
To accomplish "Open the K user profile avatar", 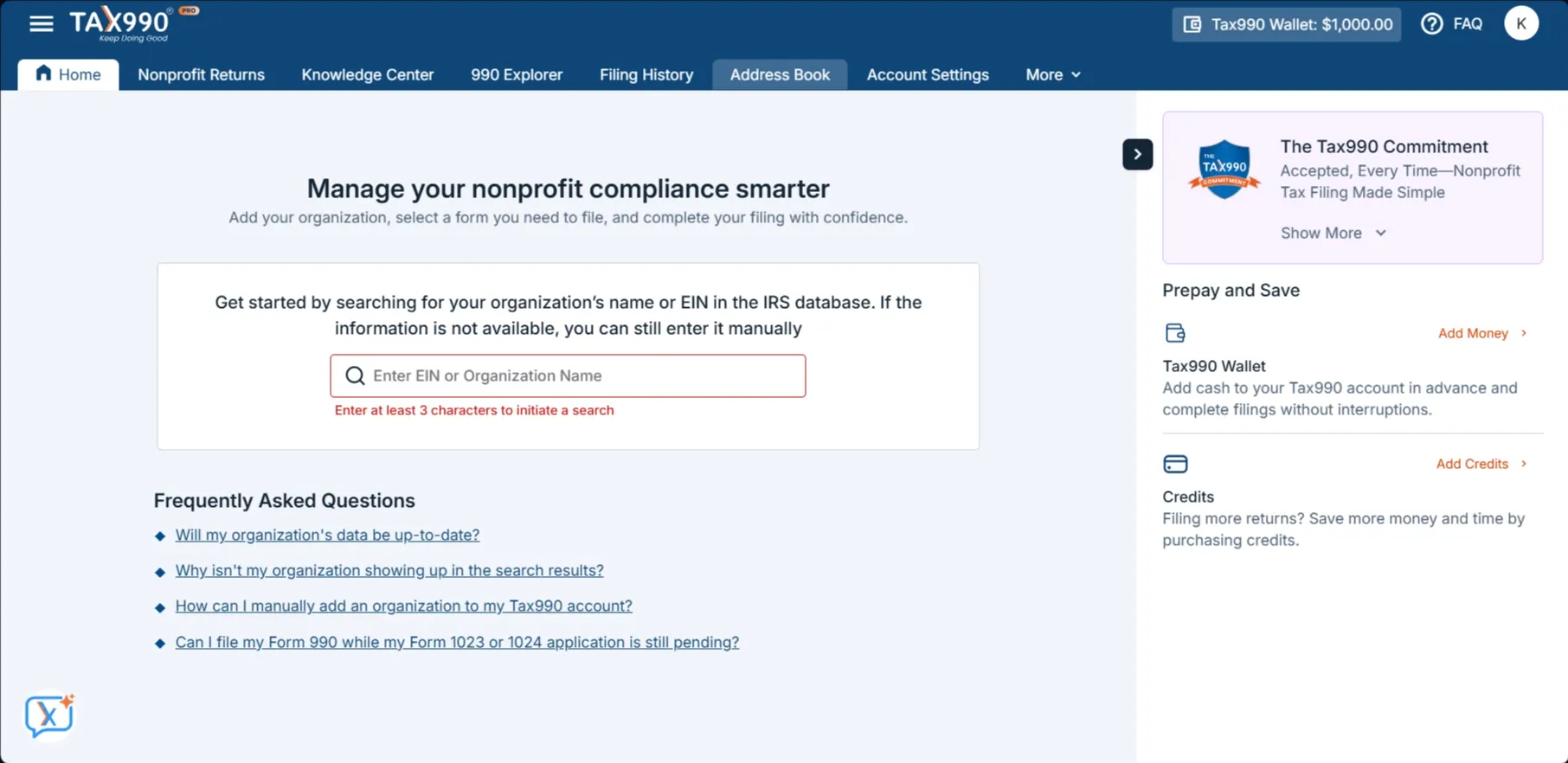I will tap(1520, 24).
